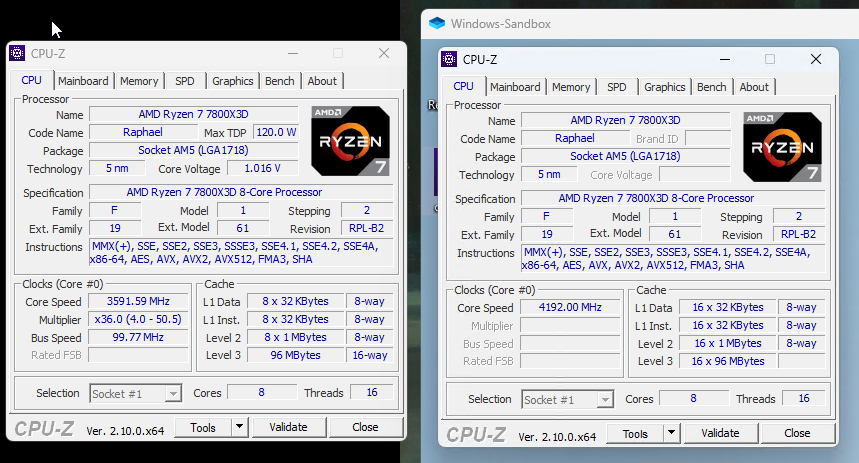
Task: Click Specification field in sandbox CPU-Z window
Action: [x=673, y=198]
